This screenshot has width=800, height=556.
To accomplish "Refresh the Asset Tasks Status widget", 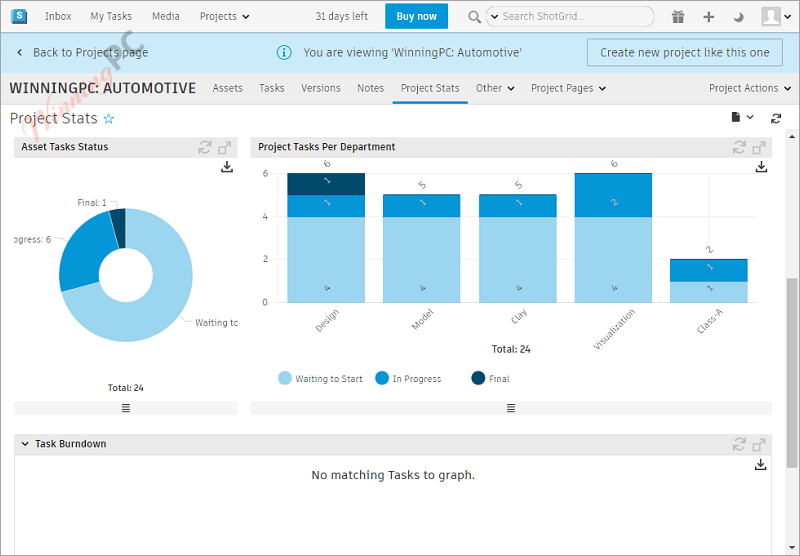I will (205, 147).
